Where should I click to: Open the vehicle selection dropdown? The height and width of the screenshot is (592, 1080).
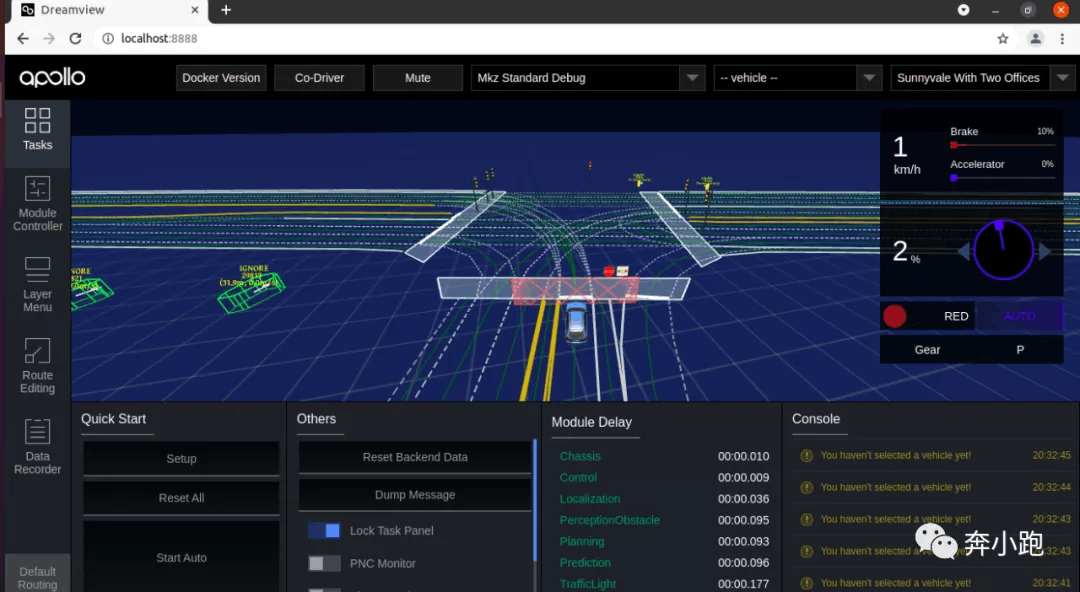click(798, 78)
